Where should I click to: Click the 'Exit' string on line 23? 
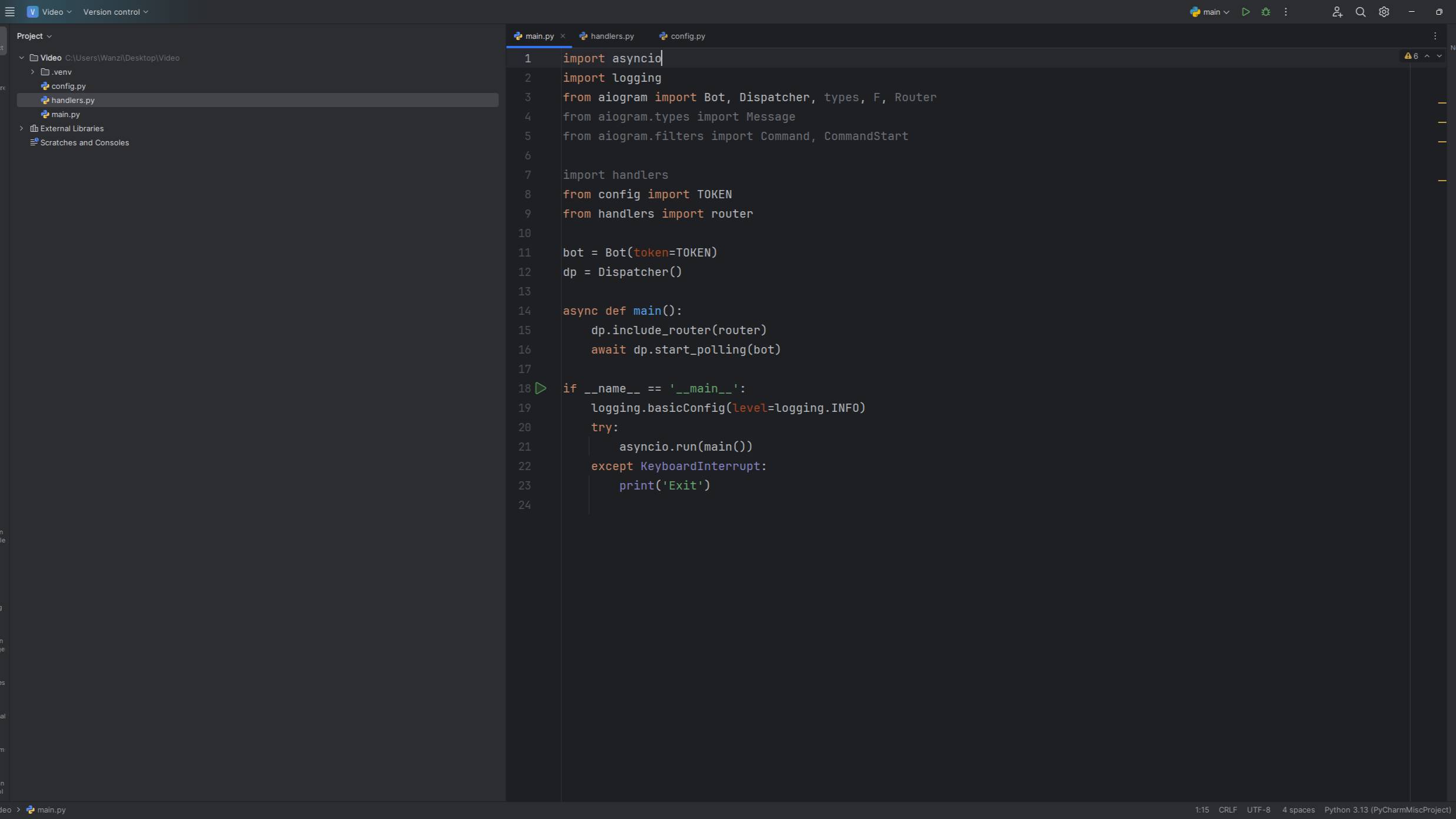[x=682, y=485]
